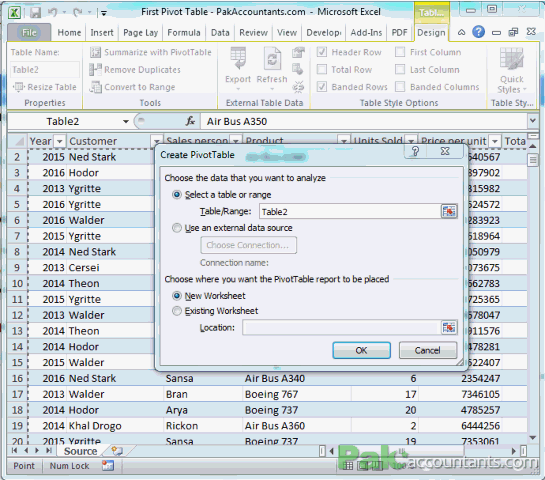The height and width of the screenshot is (480, 545).
Task: Choose the Existing Worksheet radio option
Action: tap(177, 311)
